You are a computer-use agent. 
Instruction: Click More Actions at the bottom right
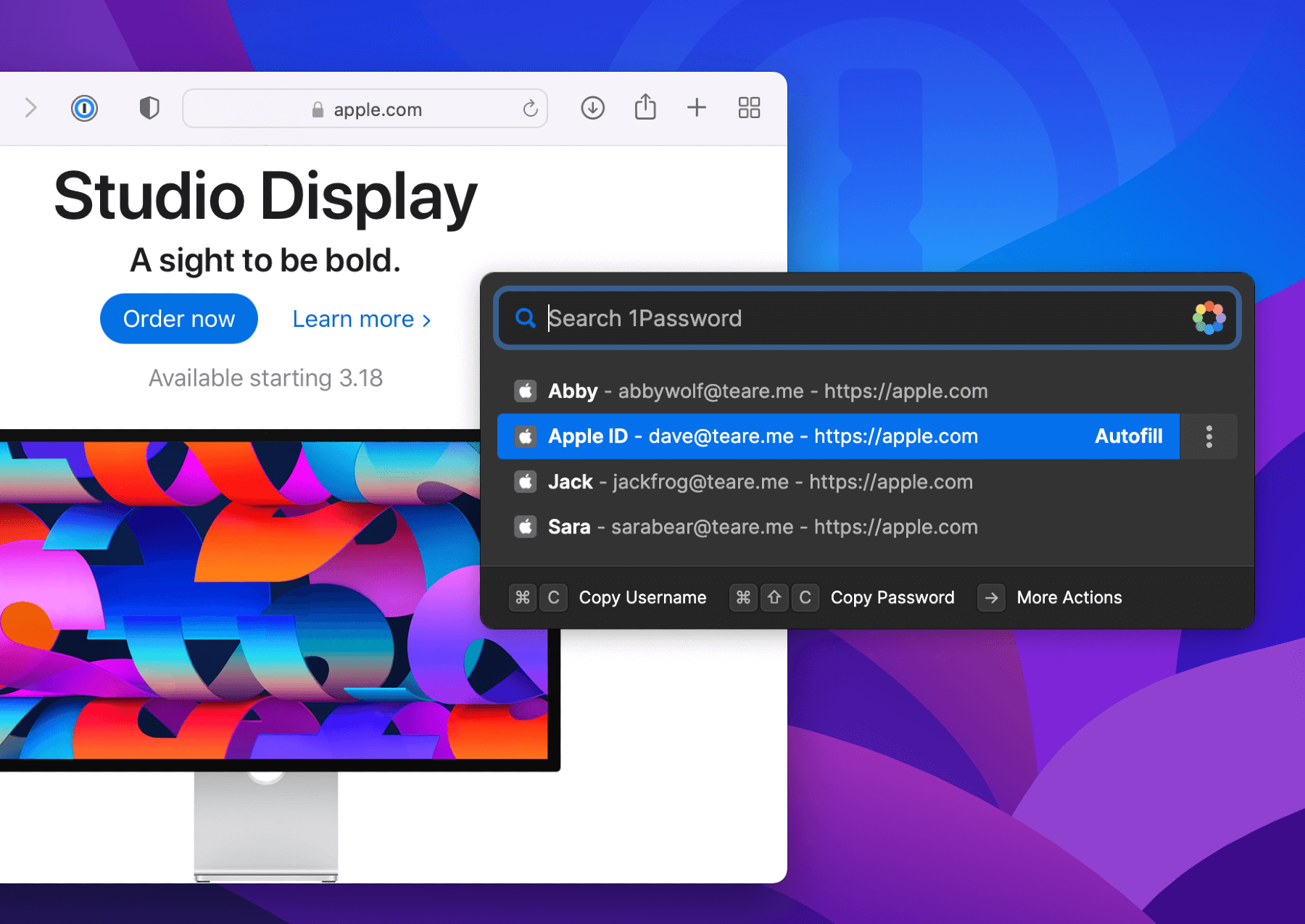pyautogui.click(x=1069, y=597)
